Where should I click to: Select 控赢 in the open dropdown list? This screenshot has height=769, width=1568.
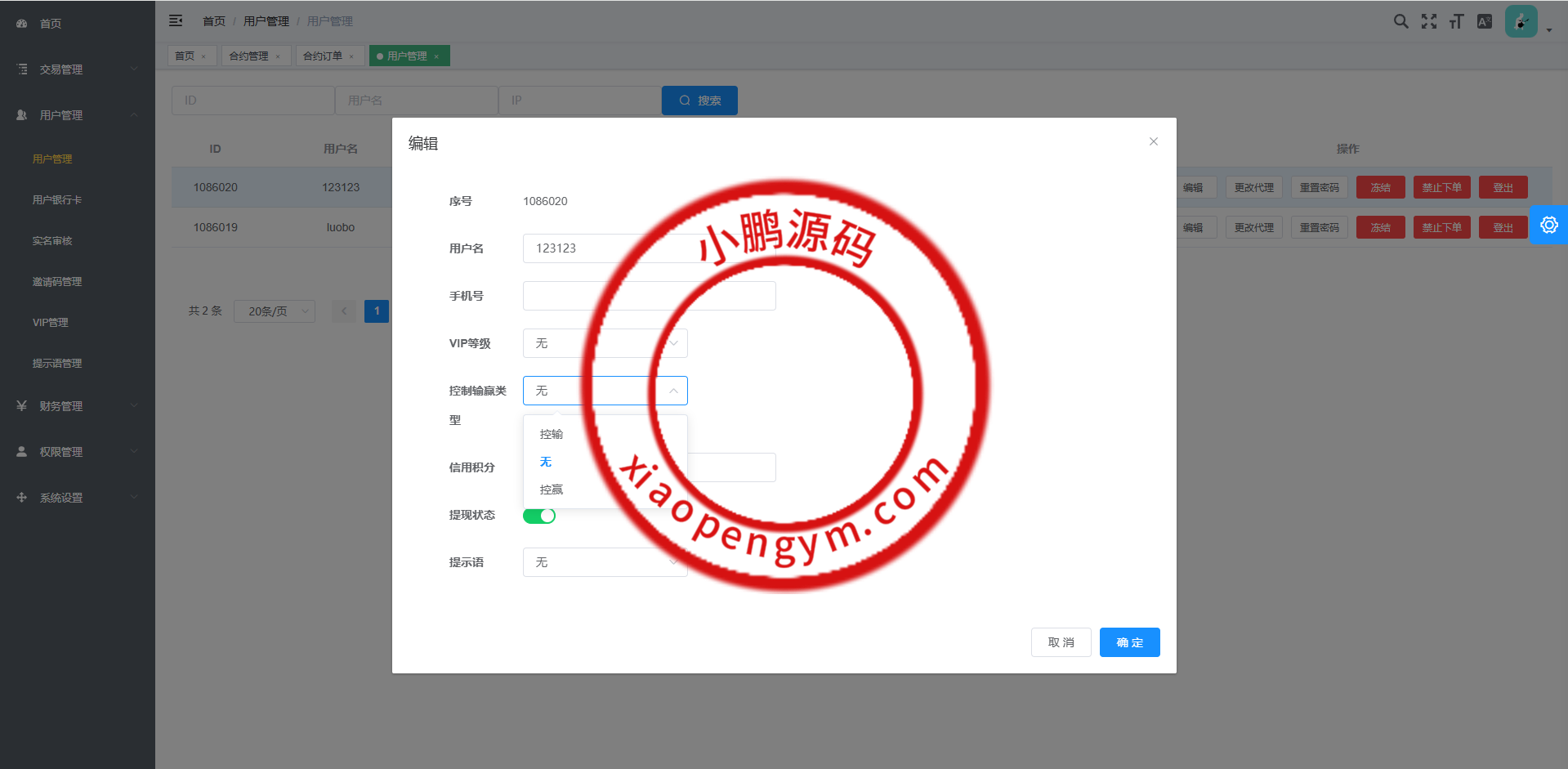point(552,489)
